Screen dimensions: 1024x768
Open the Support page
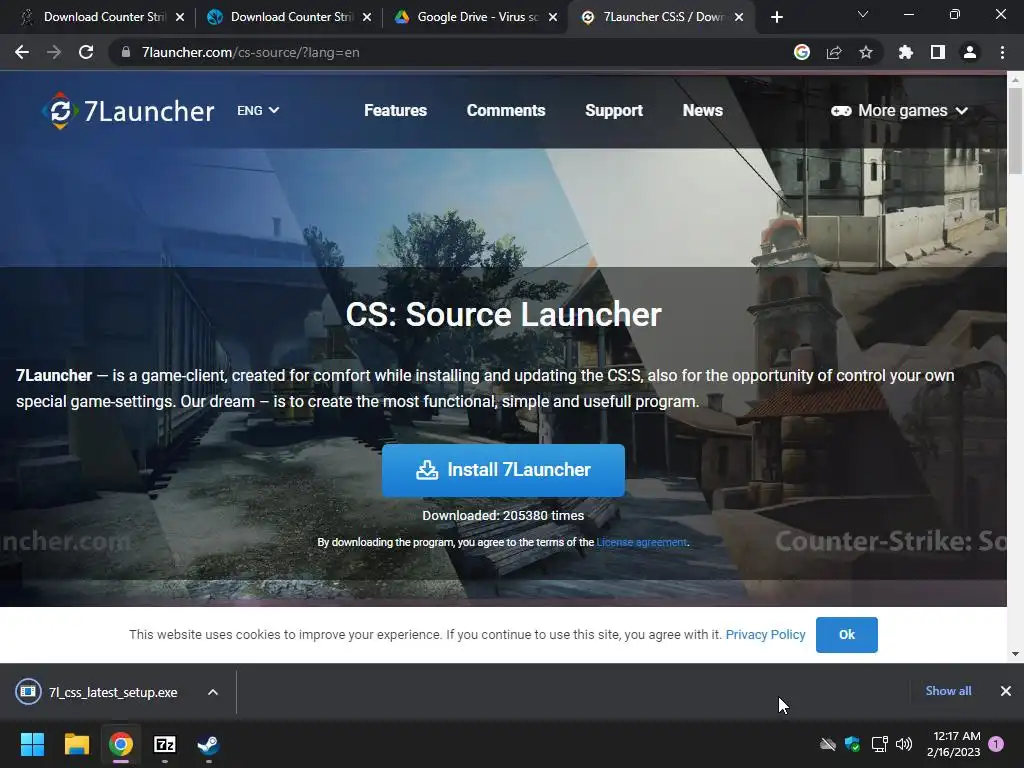pyautogui.click(x=614, y=110)
